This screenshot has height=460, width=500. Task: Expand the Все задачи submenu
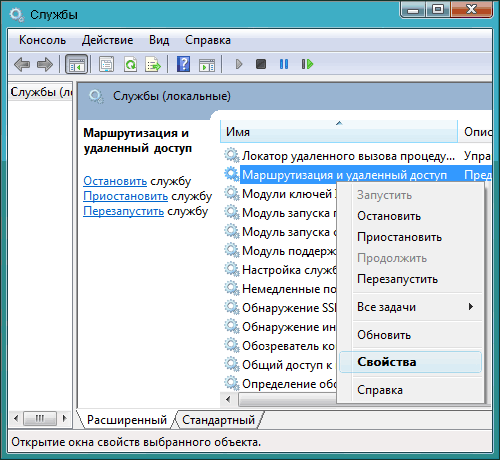pos(411,307)
